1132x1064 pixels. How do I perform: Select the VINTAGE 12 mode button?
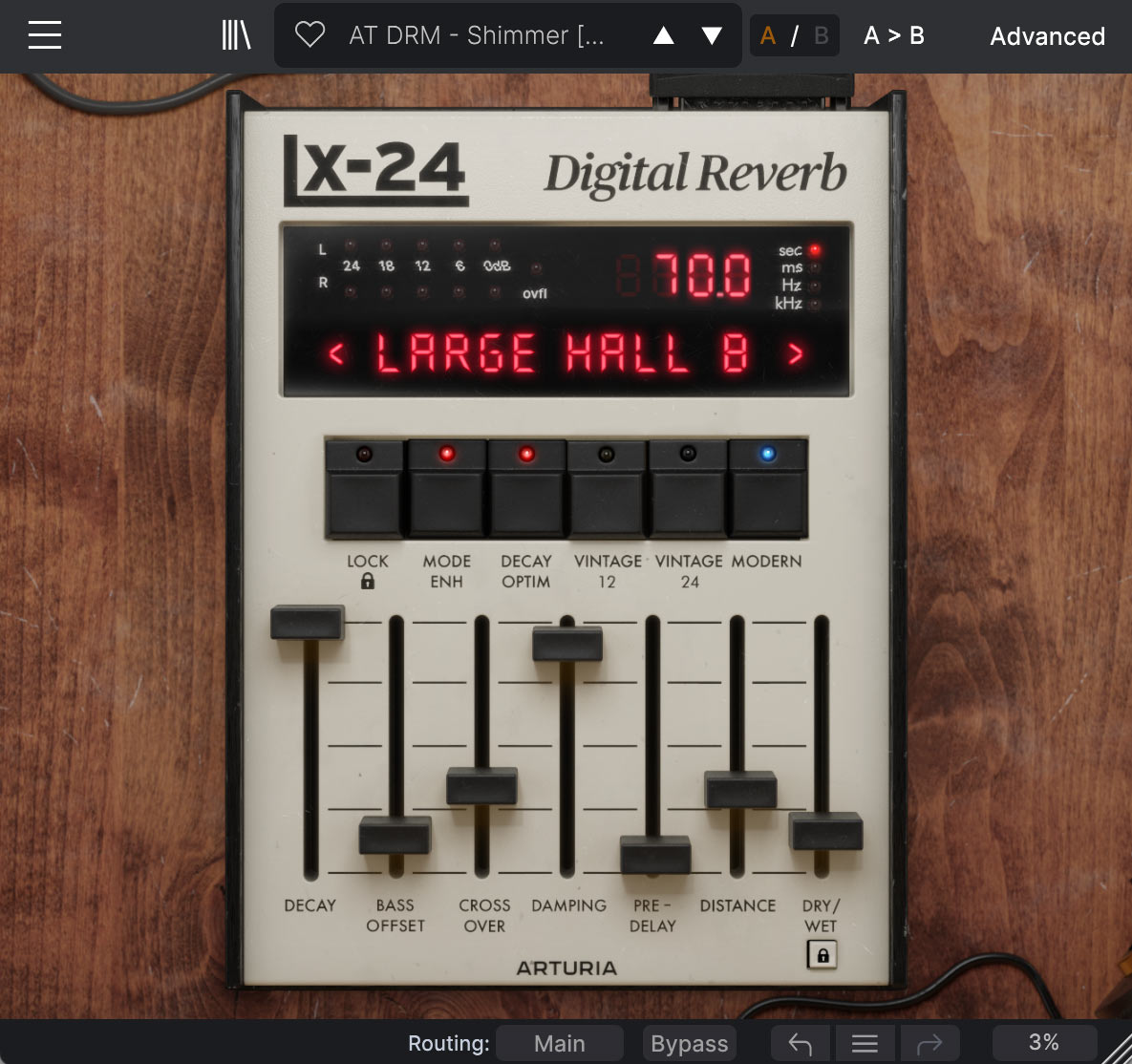(x=607, y=489)
